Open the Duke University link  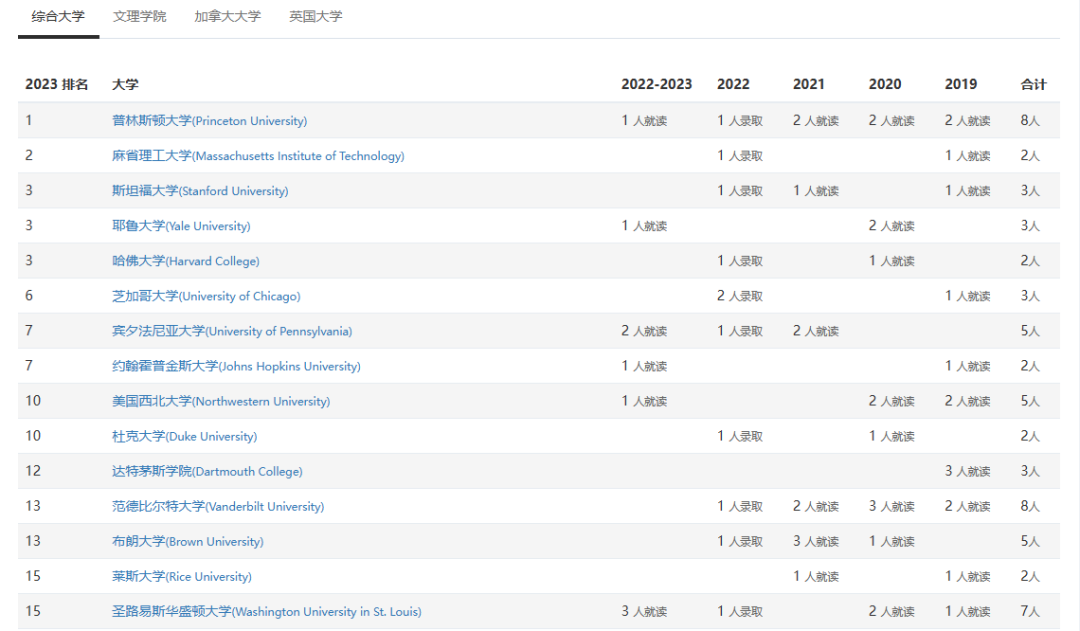point(185,437)
